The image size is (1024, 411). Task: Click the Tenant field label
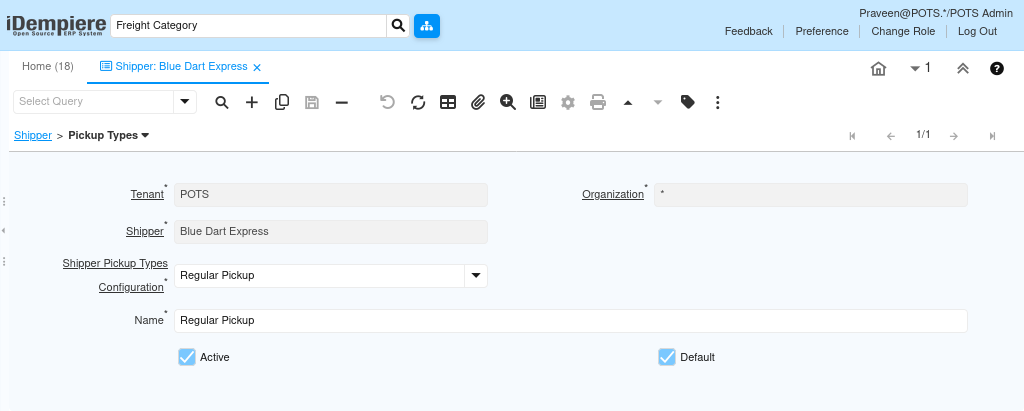(x=147, y=195)
